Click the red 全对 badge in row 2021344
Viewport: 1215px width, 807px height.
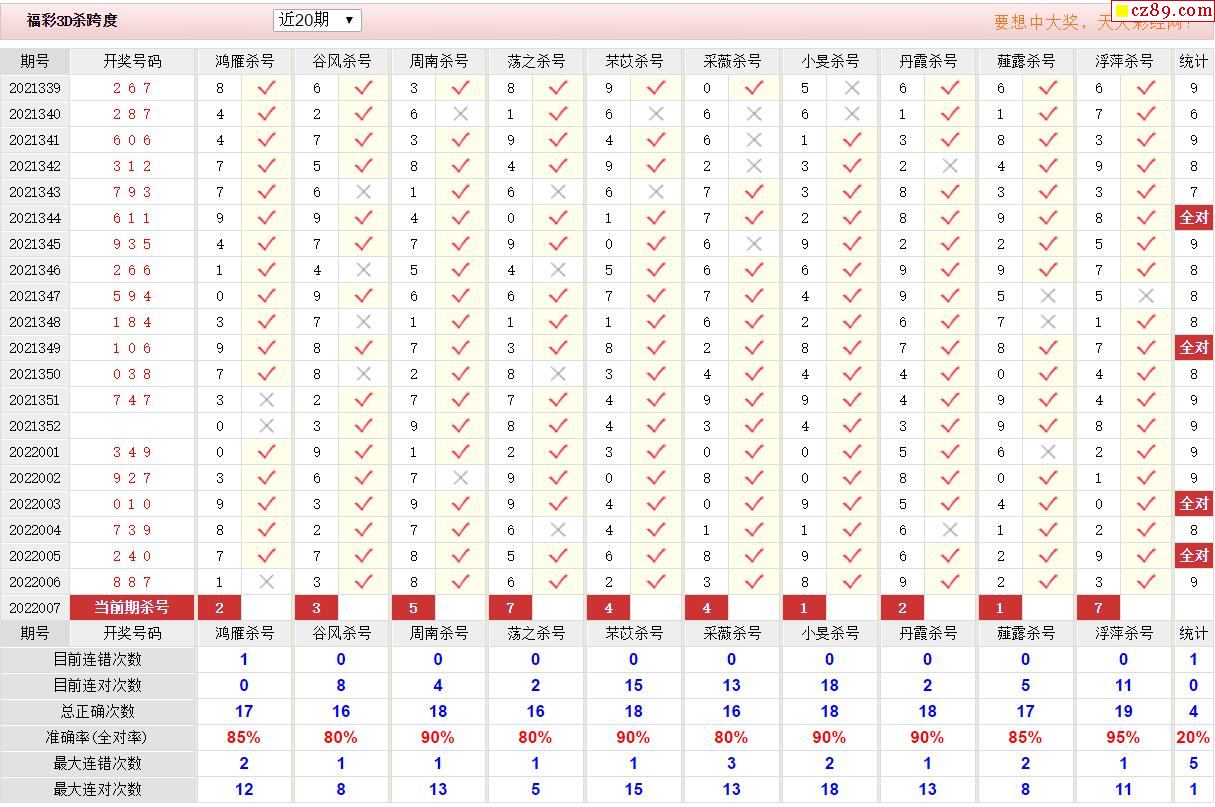(1194, 218)
